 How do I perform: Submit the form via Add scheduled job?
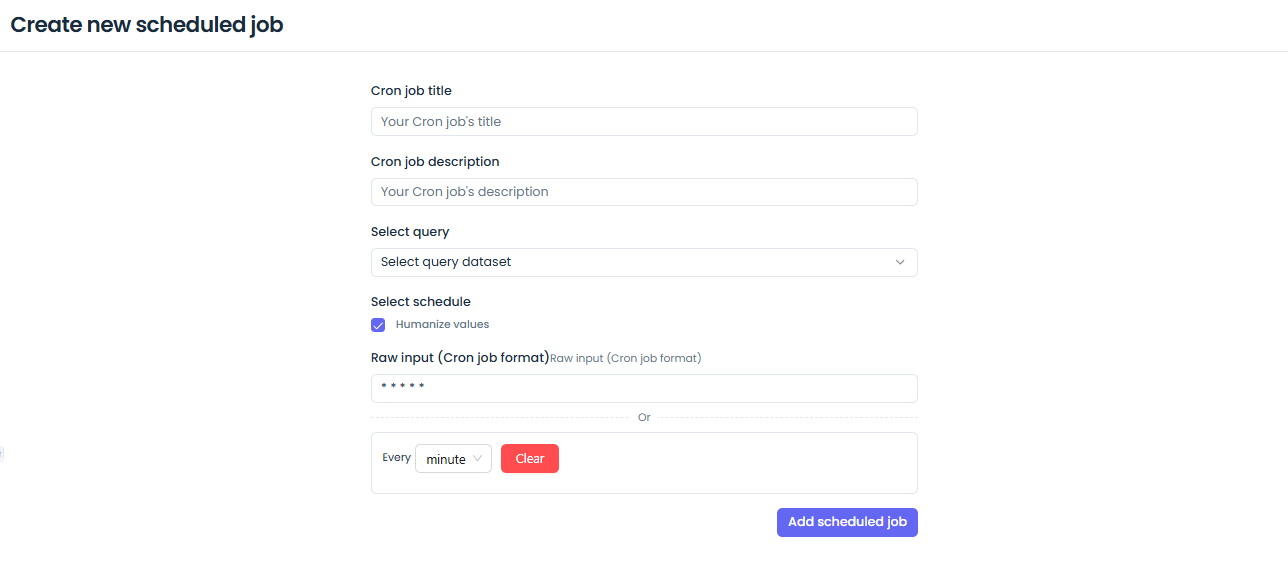pyautogui.click(x=847, y=521)
